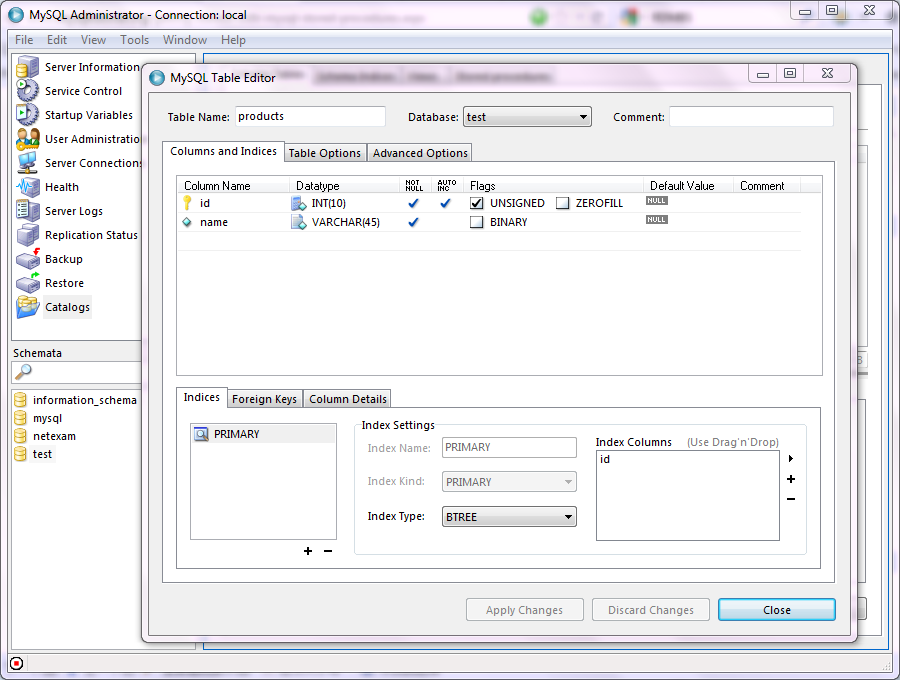Add index column with plus icon

click(x=791, y=479)
